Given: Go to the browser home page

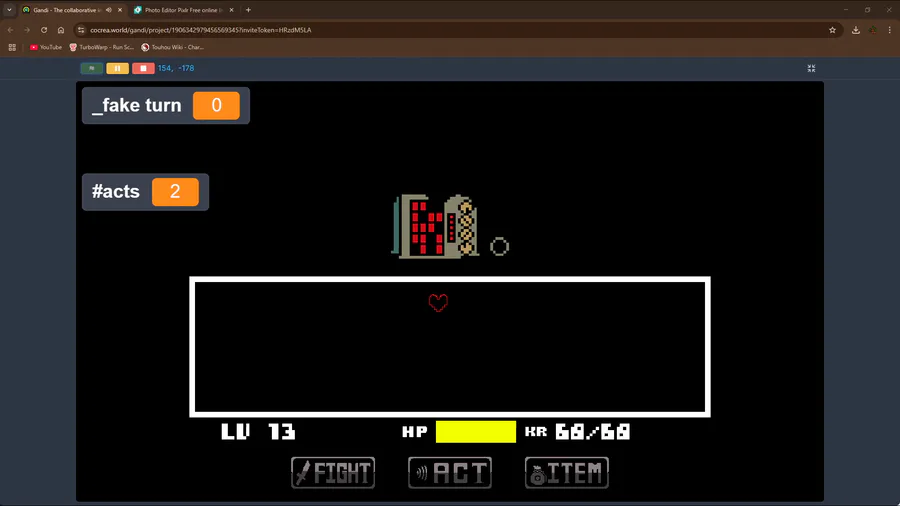Looking at the screenshot, I should coord(61,30).
